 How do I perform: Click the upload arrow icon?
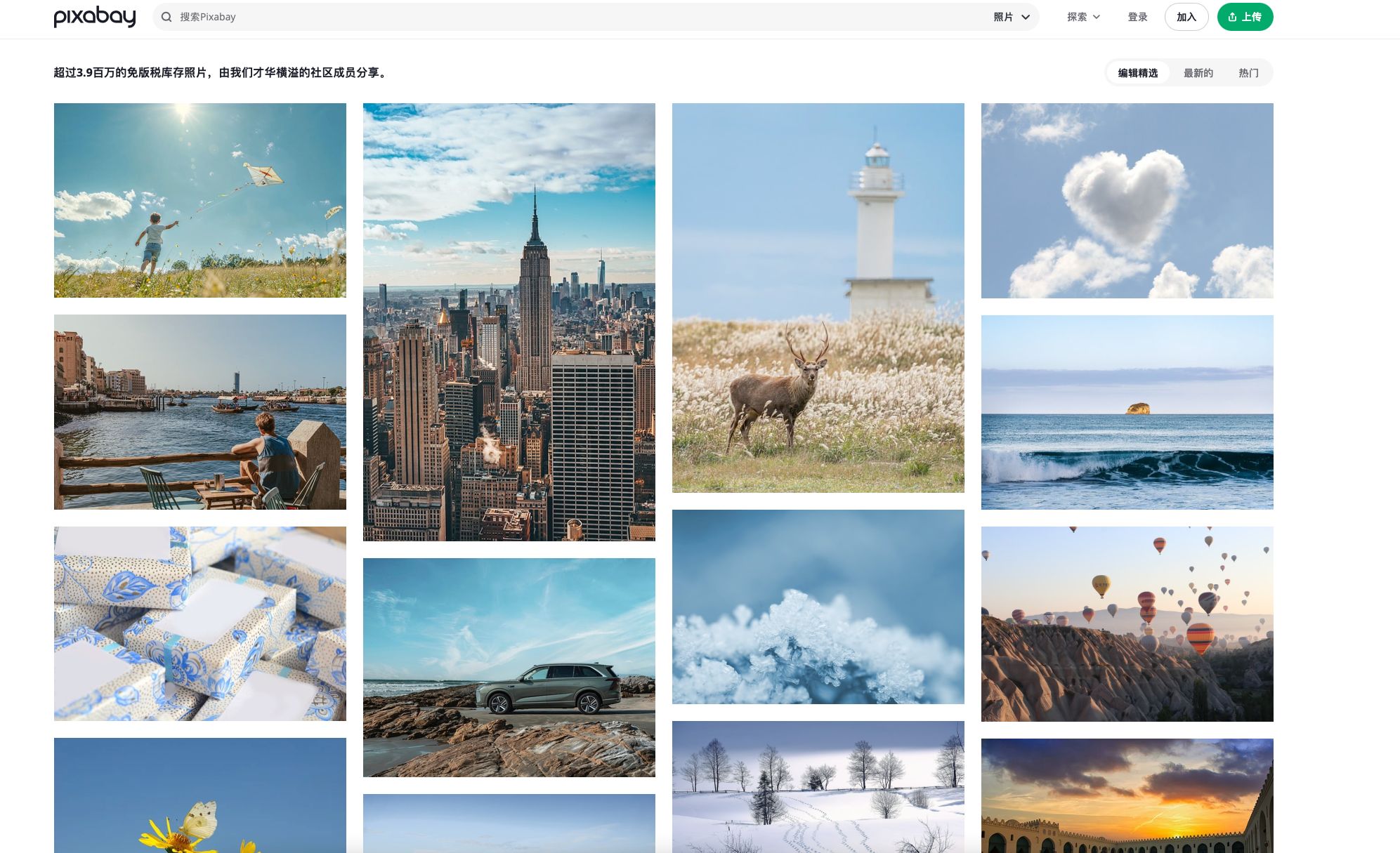tap(1232, 17)
